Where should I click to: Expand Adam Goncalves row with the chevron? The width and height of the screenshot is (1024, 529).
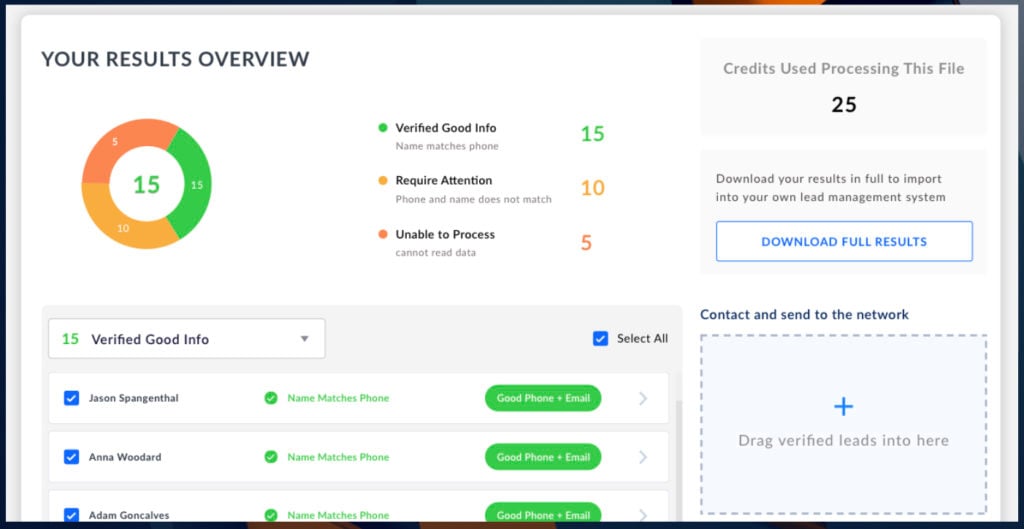click(x=643, y=515)
